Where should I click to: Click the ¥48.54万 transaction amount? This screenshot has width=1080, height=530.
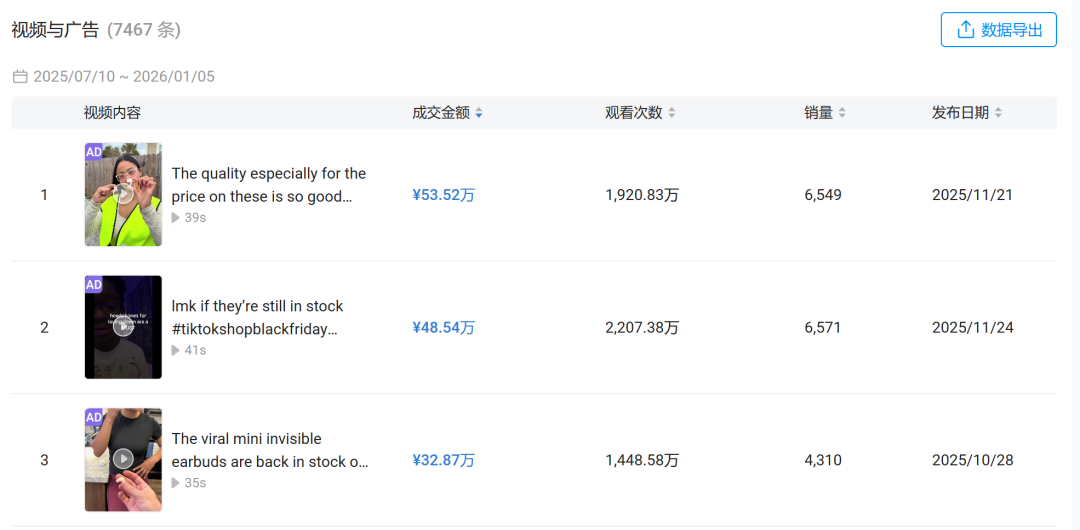coord(443,328)
